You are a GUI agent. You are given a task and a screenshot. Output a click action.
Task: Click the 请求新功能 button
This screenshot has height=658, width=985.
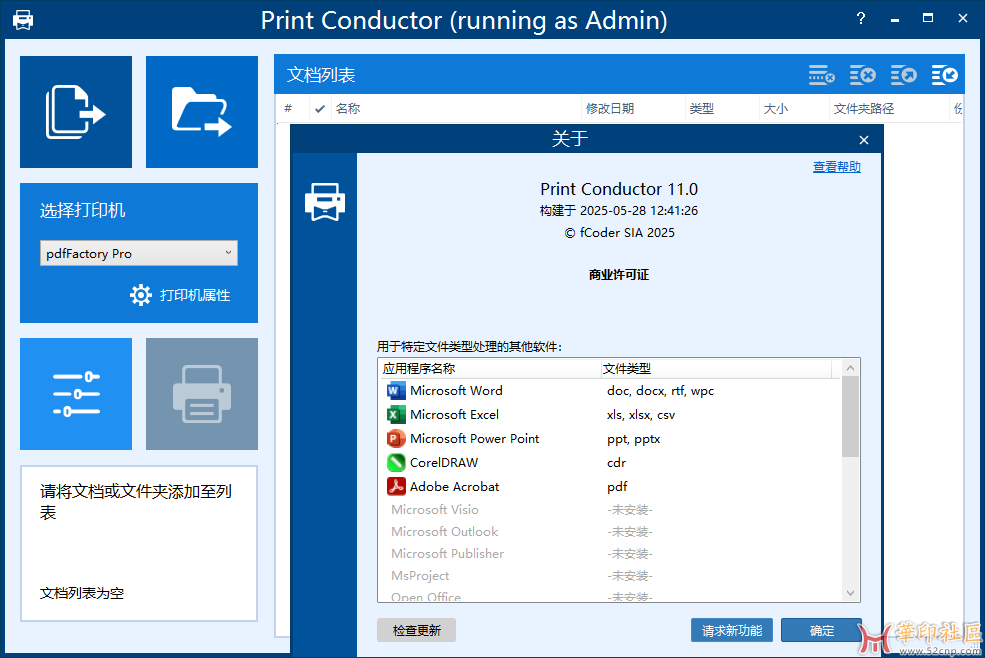732,630
